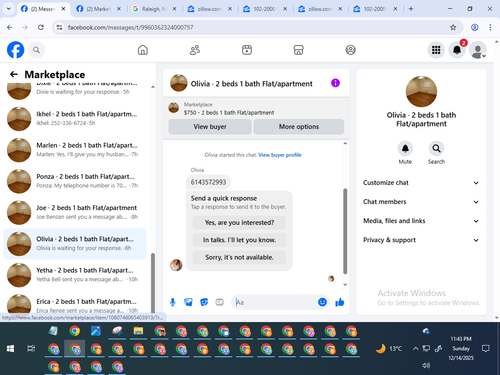
Task: Open a new browser tab
Action: (411, 9)
